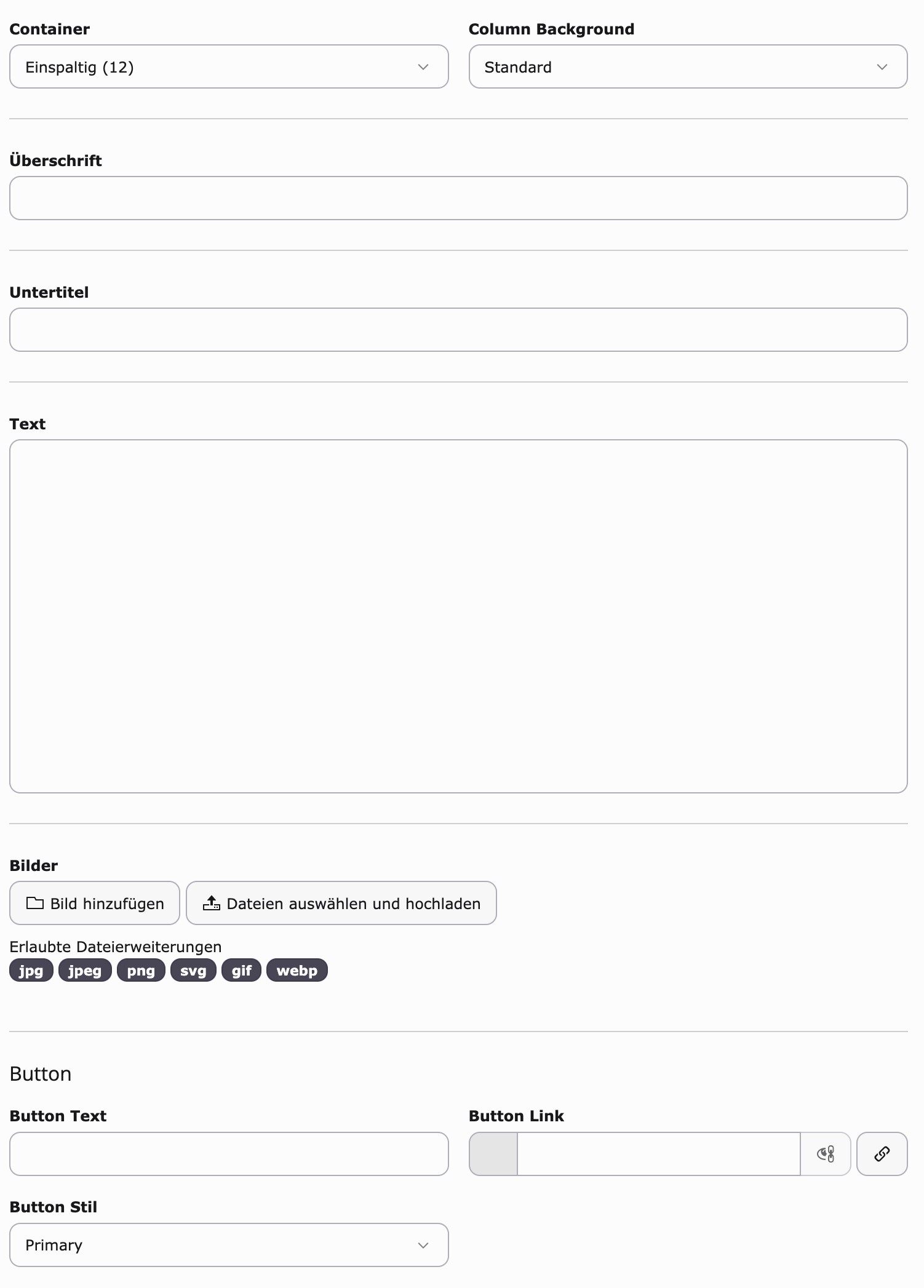Viewport: 924px width, 1288px height.
Task: Click the Erlaubte Dateierweiterungen label text
Action: 116,947
